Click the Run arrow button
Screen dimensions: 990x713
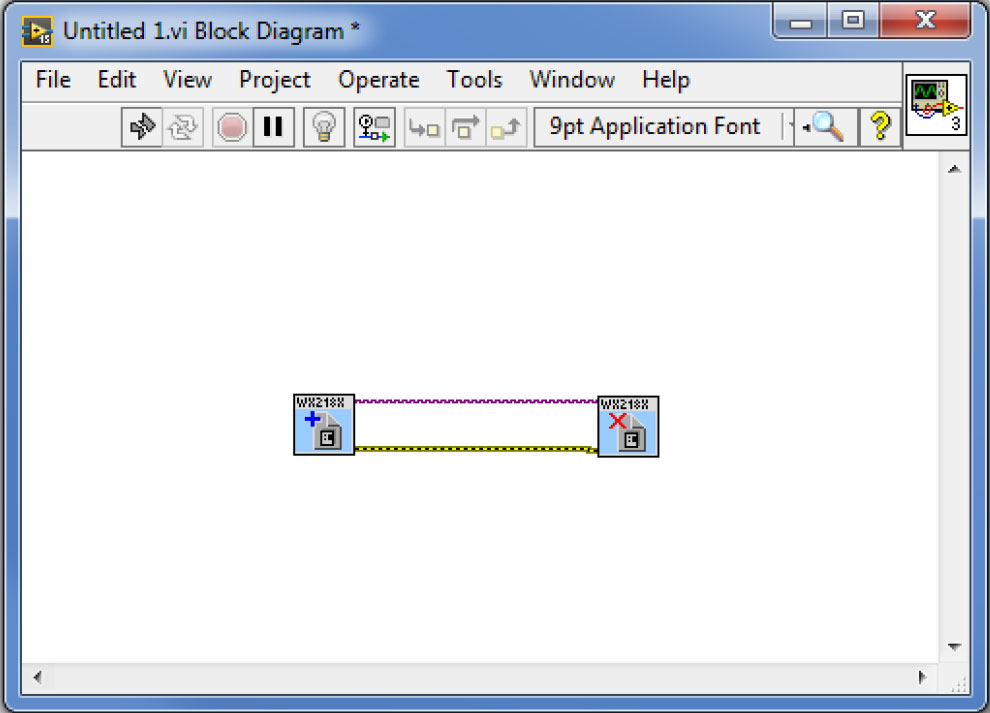pyautogui.click(x=142, y=128)
